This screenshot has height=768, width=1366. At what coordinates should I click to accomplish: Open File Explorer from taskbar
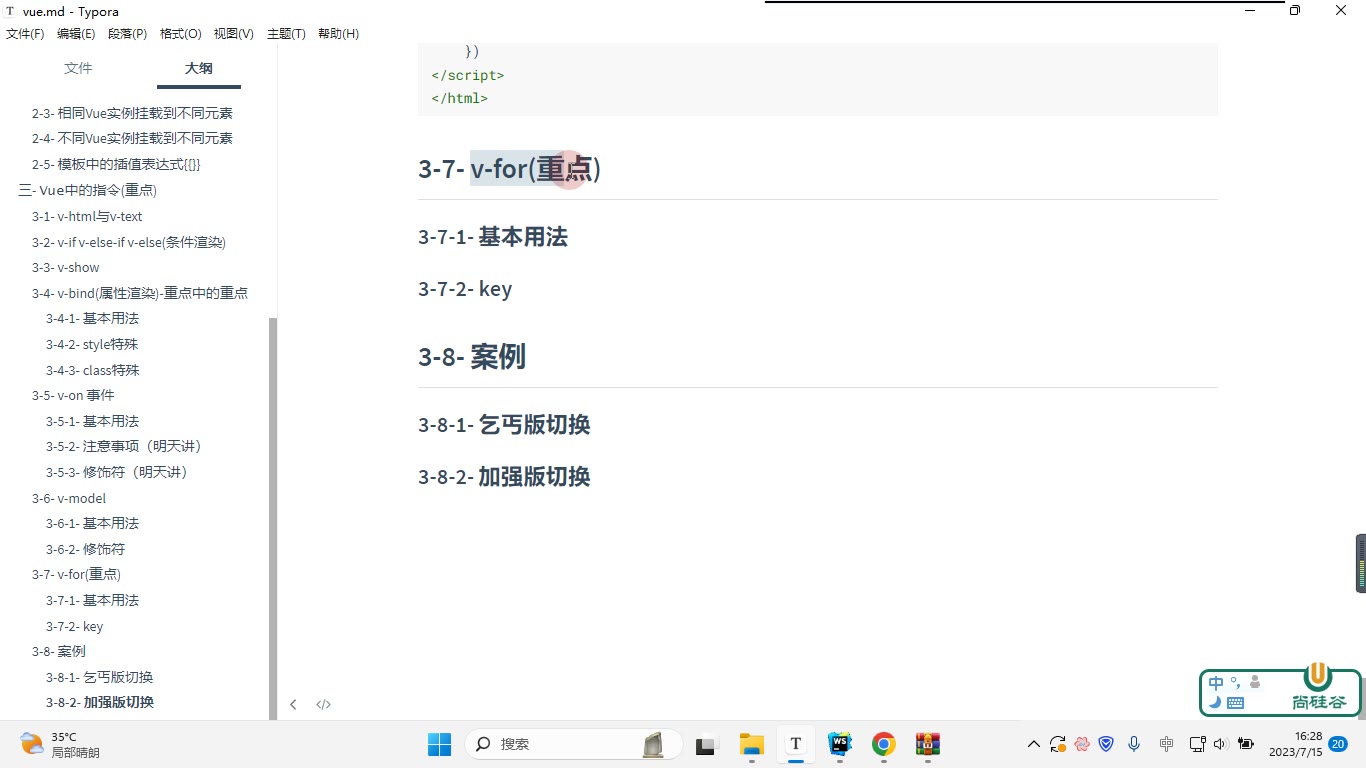pos(751,744)
